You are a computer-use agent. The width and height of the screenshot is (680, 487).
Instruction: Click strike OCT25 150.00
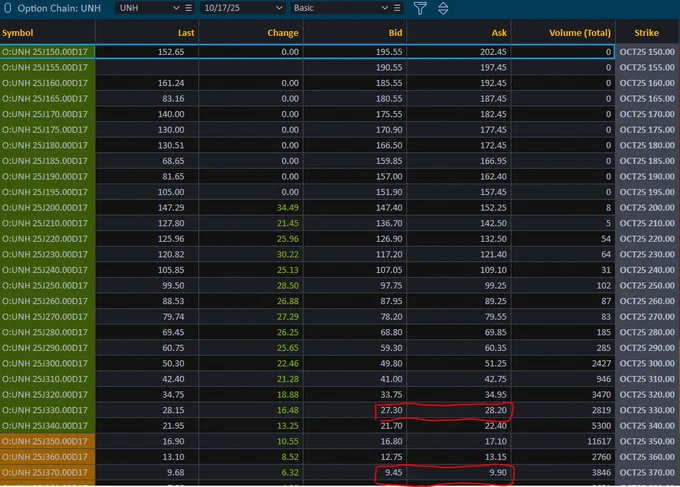pos(647,52)
